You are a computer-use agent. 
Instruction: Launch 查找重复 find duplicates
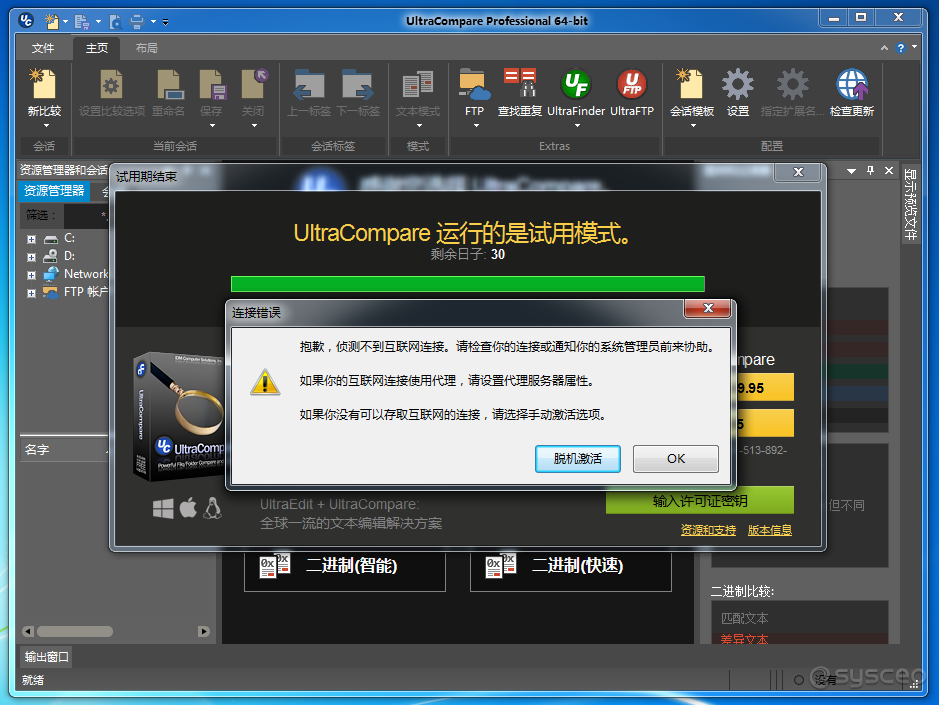point(520,83)
